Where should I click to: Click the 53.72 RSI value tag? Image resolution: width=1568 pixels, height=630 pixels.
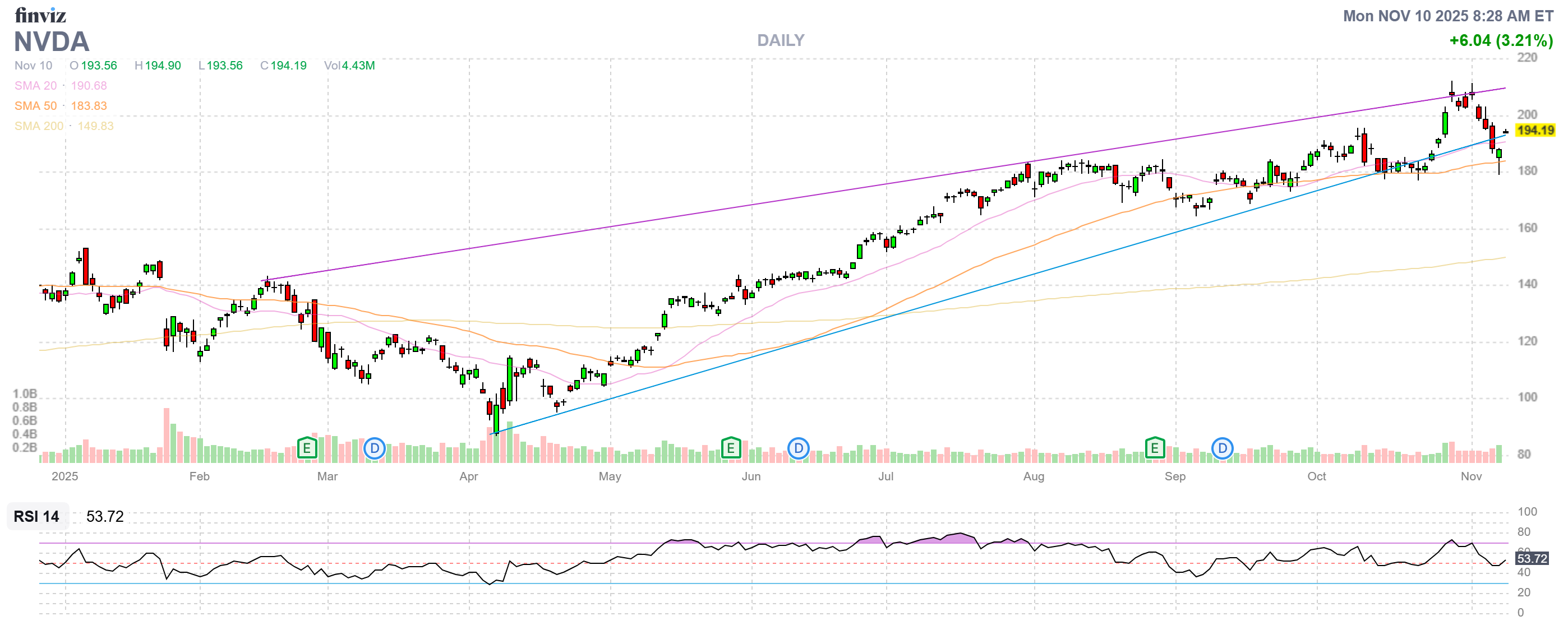[1532, 558]
